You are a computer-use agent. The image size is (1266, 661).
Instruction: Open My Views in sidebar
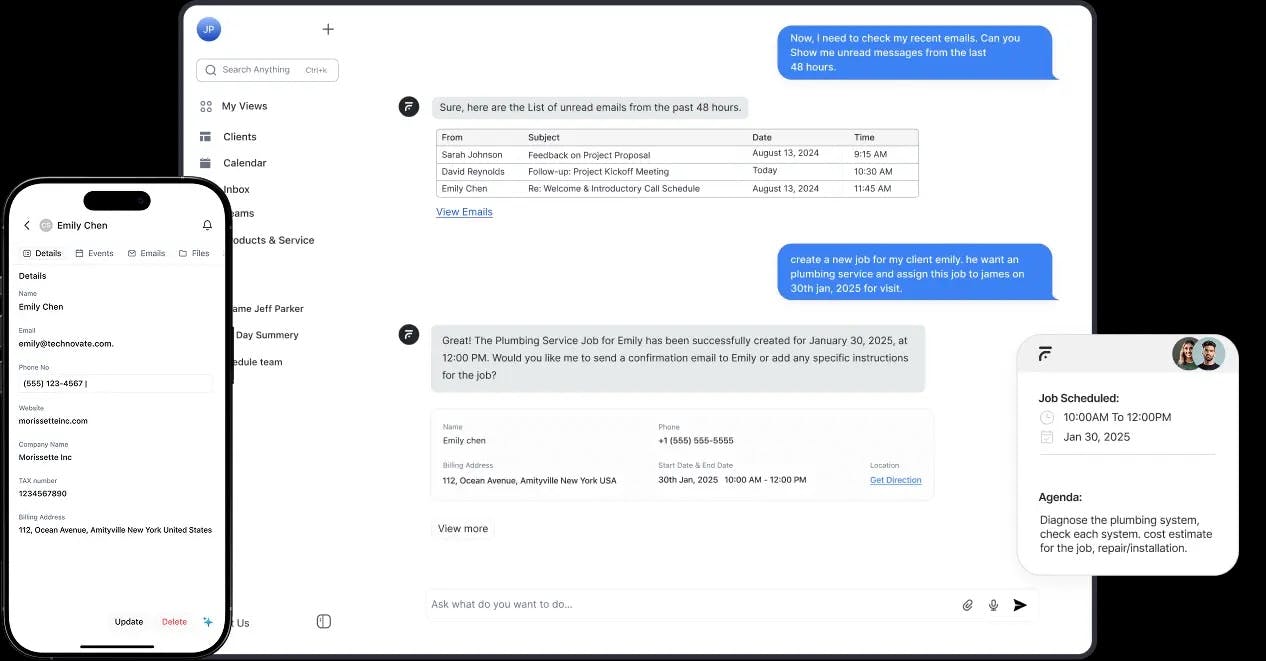click(244, 106)
